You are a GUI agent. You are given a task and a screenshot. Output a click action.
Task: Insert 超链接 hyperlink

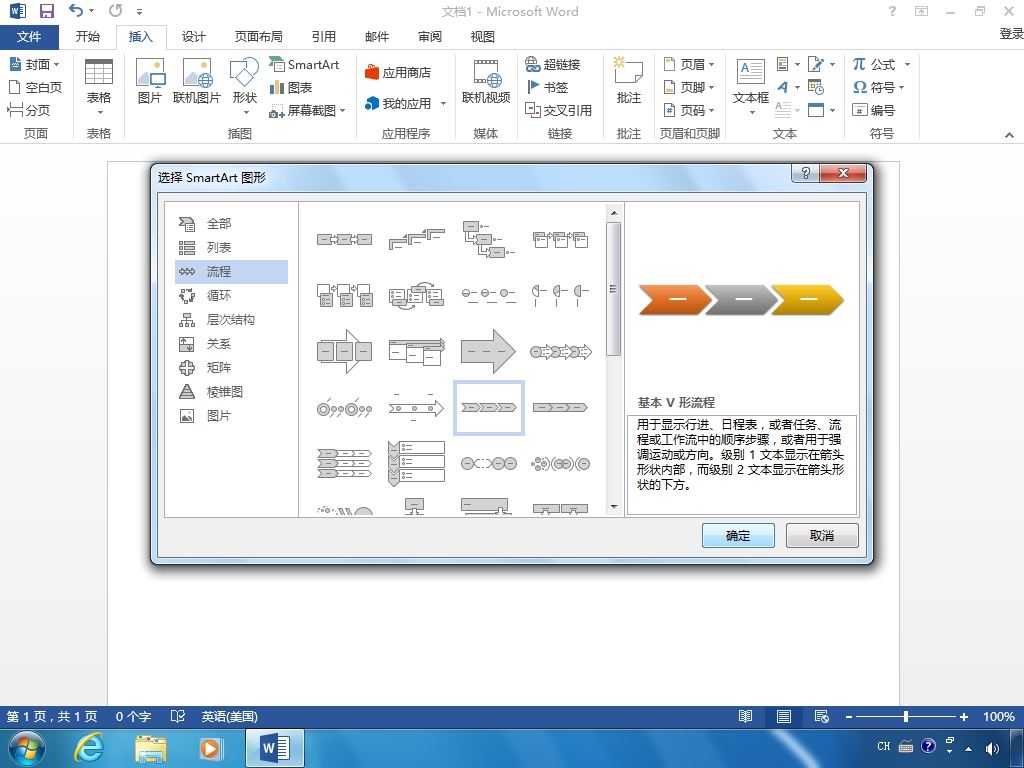[552, 64]
